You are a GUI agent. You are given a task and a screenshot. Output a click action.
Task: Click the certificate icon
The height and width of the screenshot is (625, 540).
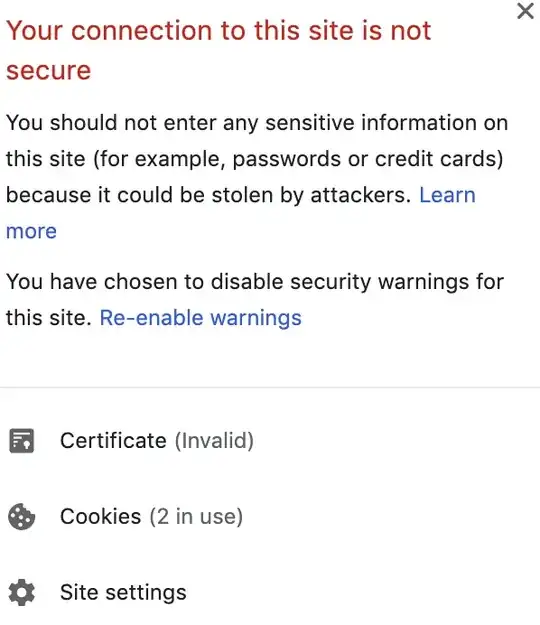tap(22, 441)
